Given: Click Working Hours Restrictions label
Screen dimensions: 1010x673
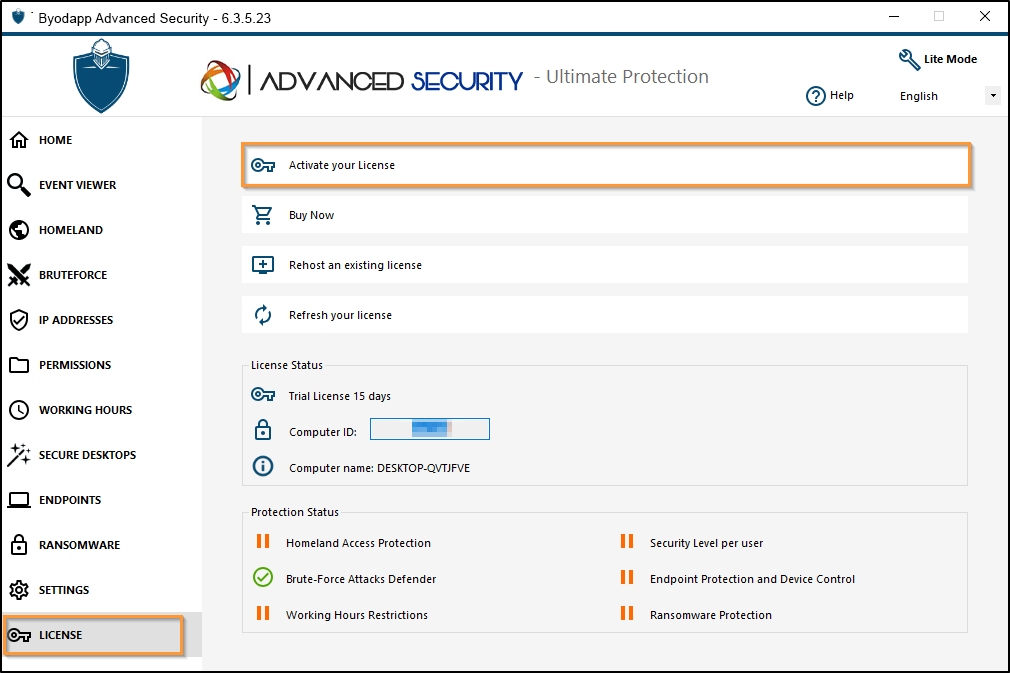Looking at the screenshot, I should [357, 615].
